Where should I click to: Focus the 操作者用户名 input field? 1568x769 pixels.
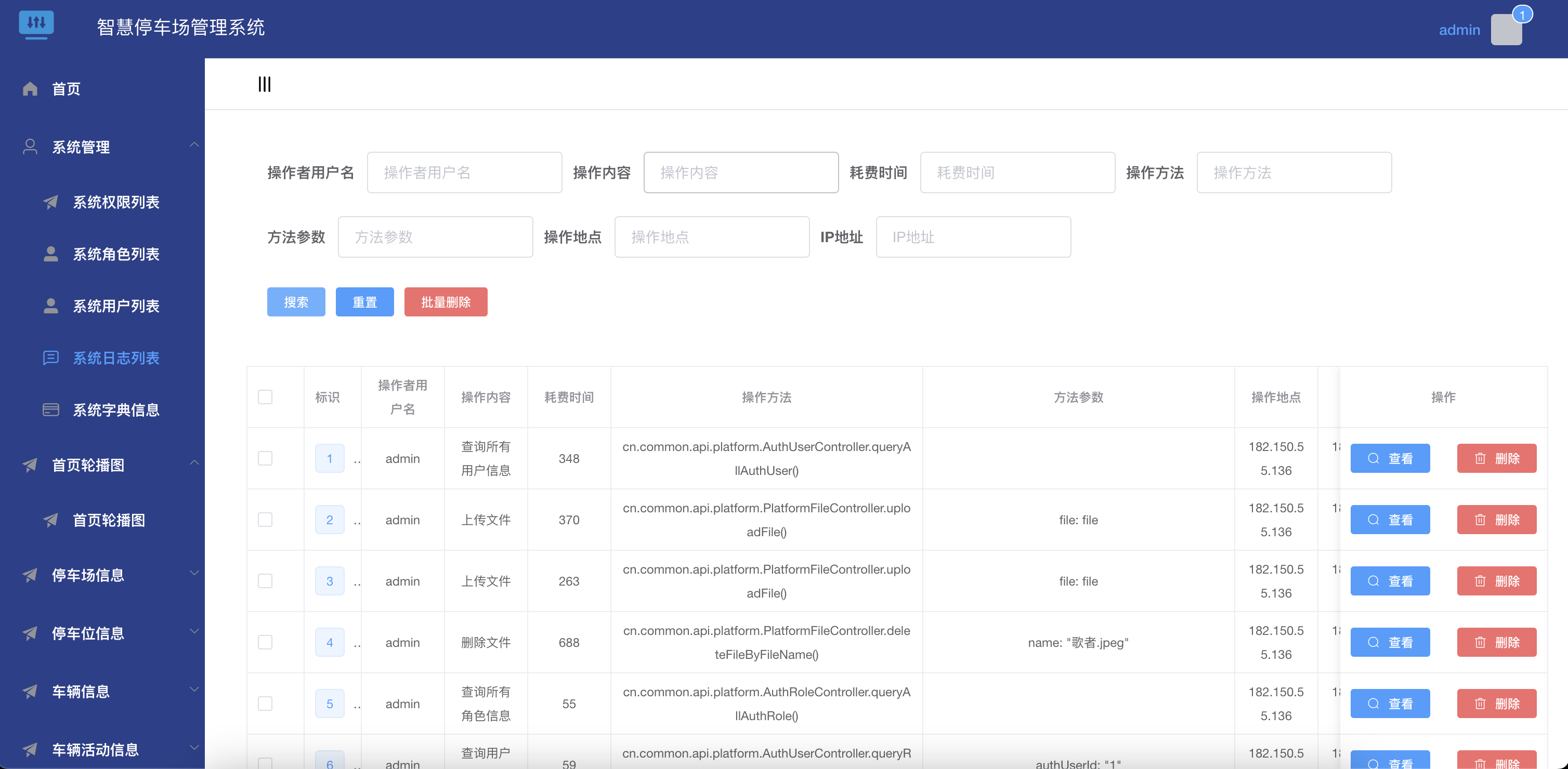pos(464,173)
